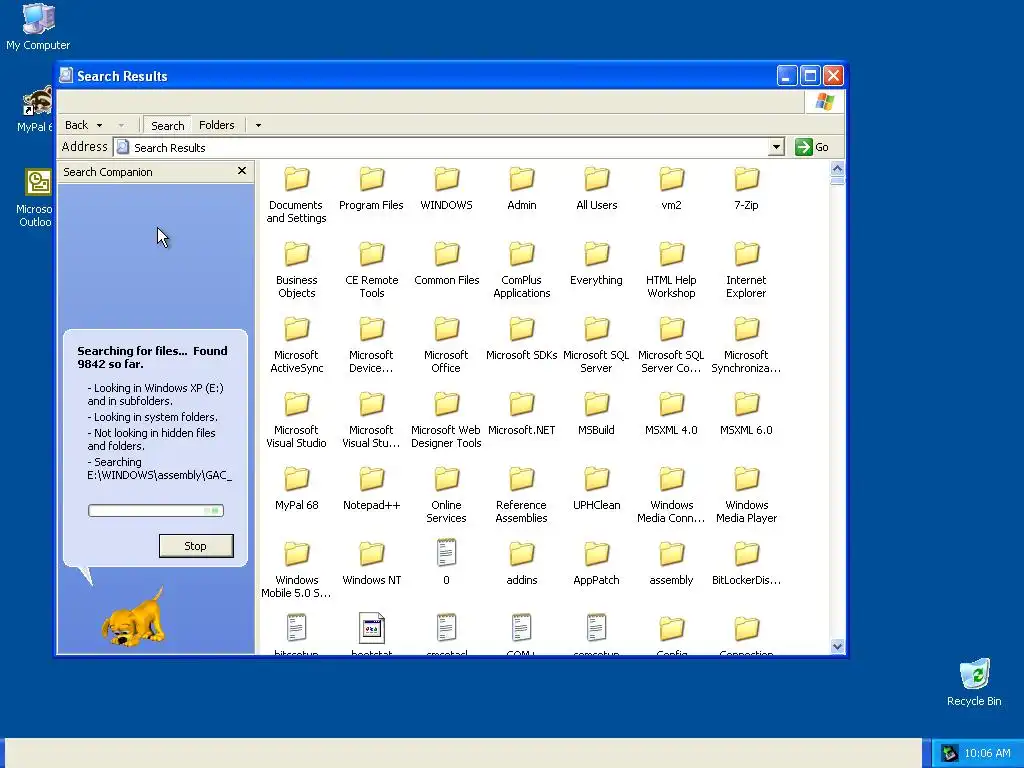1024x768 pixels.
Task: Open the MyPal desktop shortcut
Action: [35, 109]
